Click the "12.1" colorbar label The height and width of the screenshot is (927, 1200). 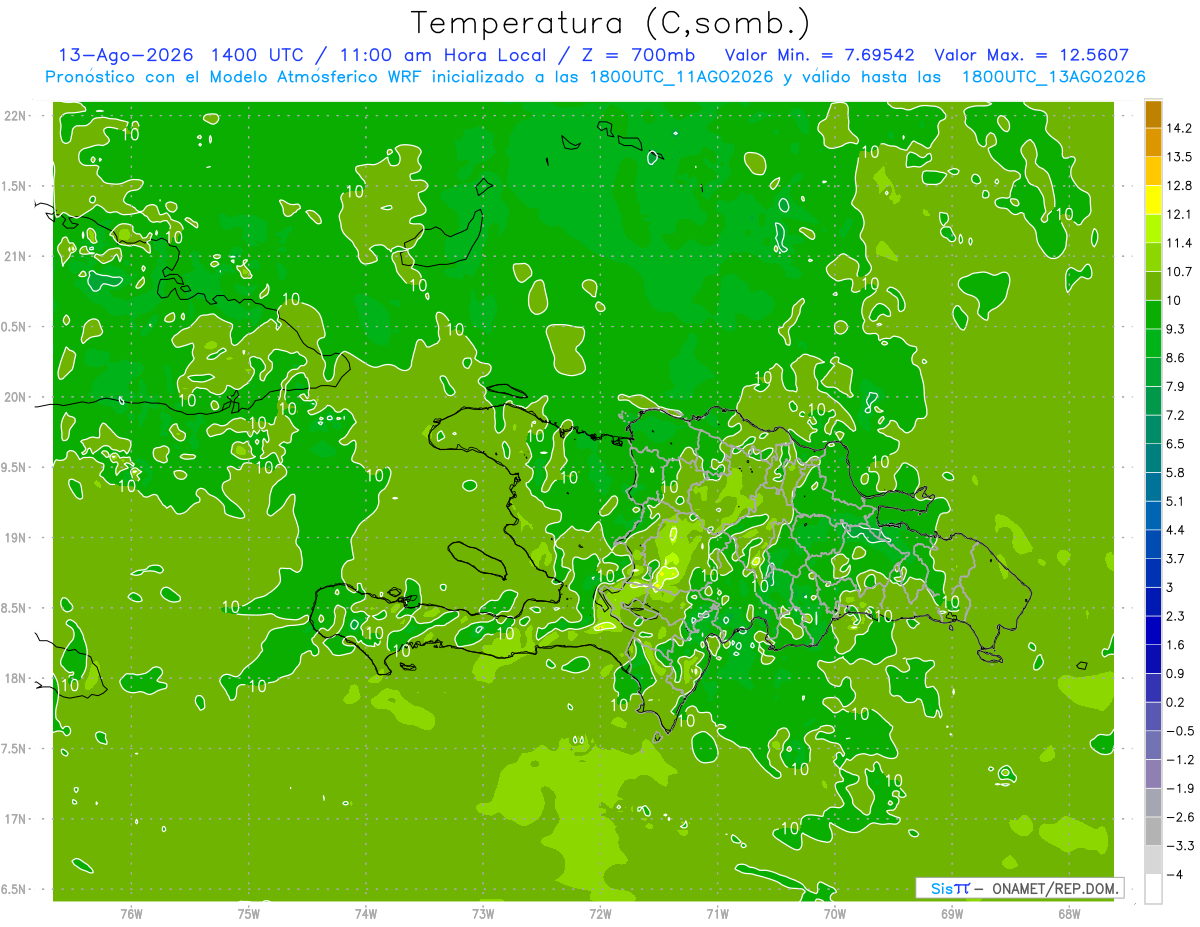[1181, 214]
